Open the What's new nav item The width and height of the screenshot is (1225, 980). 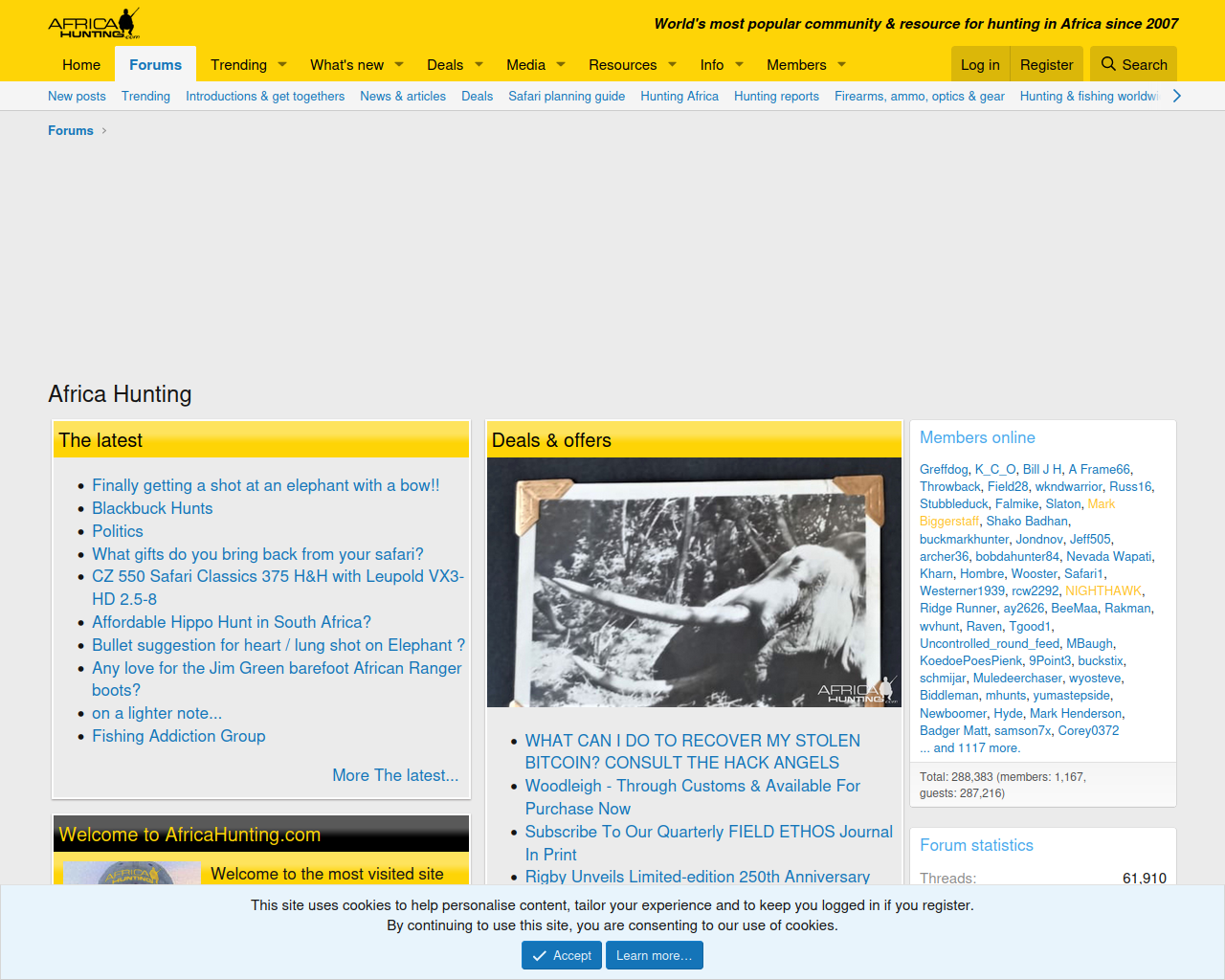point(346,64)
